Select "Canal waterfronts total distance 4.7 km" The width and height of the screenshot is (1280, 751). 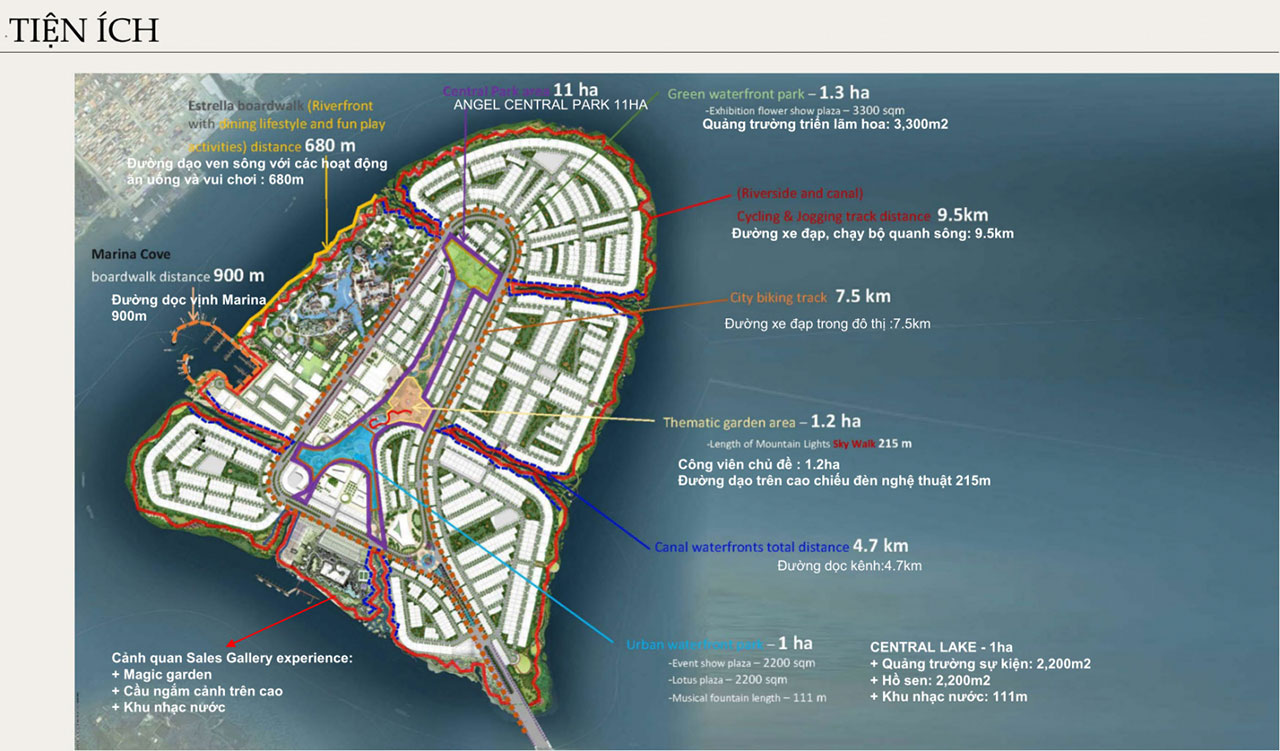[x=781, y=546]
